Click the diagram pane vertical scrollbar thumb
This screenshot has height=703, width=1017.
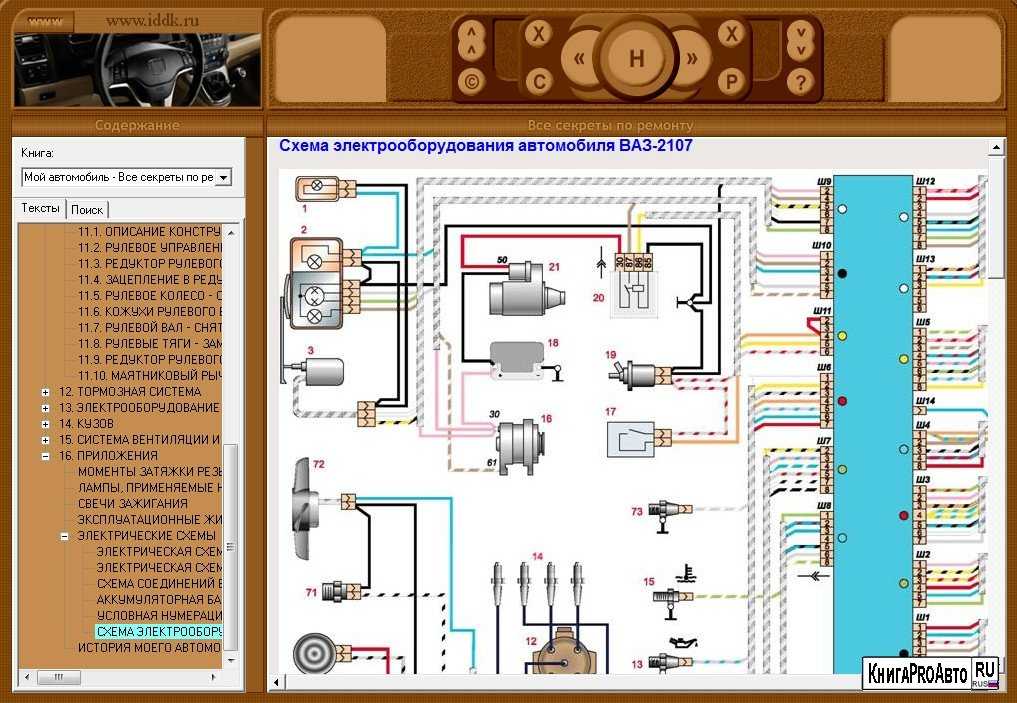pyautogui.click(x=996, y=217)
